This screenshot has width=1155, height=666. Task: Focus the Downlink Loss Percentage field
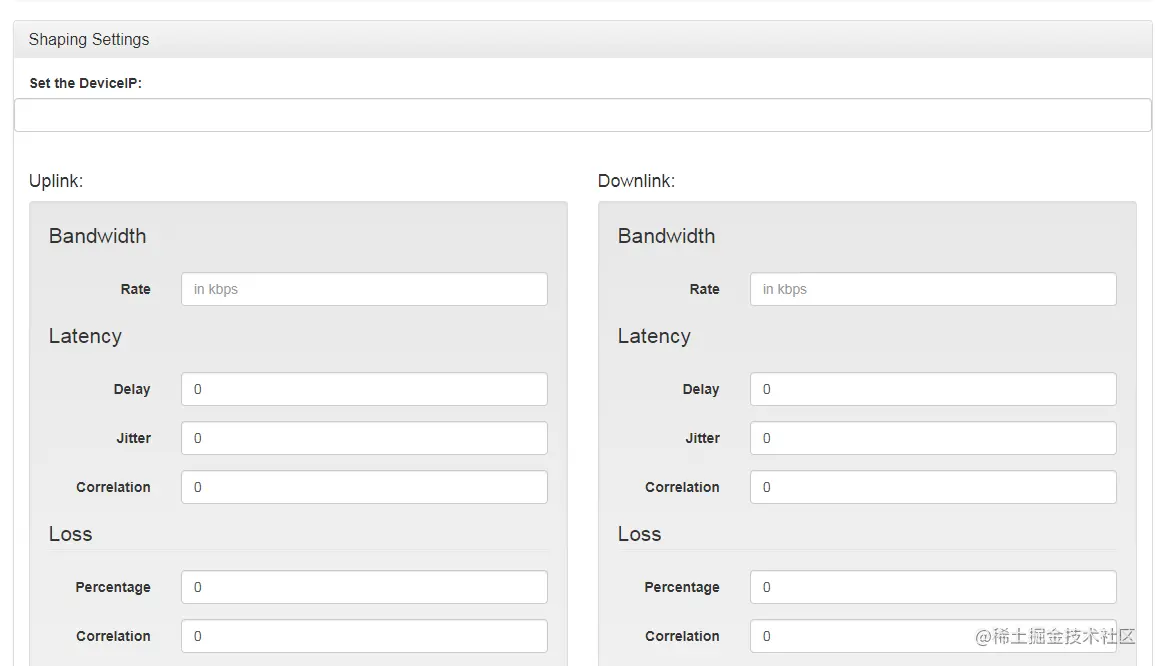pos(932,587)
